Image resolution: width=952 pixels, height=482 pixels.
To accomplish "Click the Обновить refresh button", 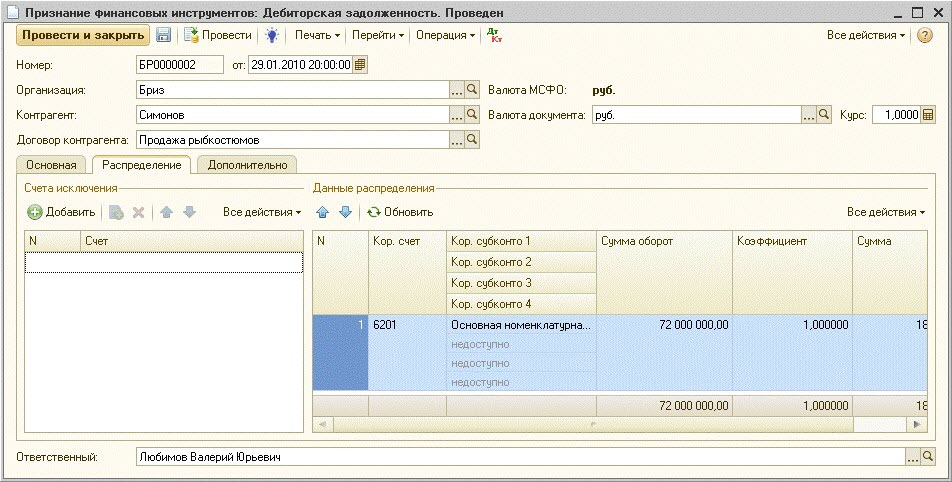I will coord(400,212).
